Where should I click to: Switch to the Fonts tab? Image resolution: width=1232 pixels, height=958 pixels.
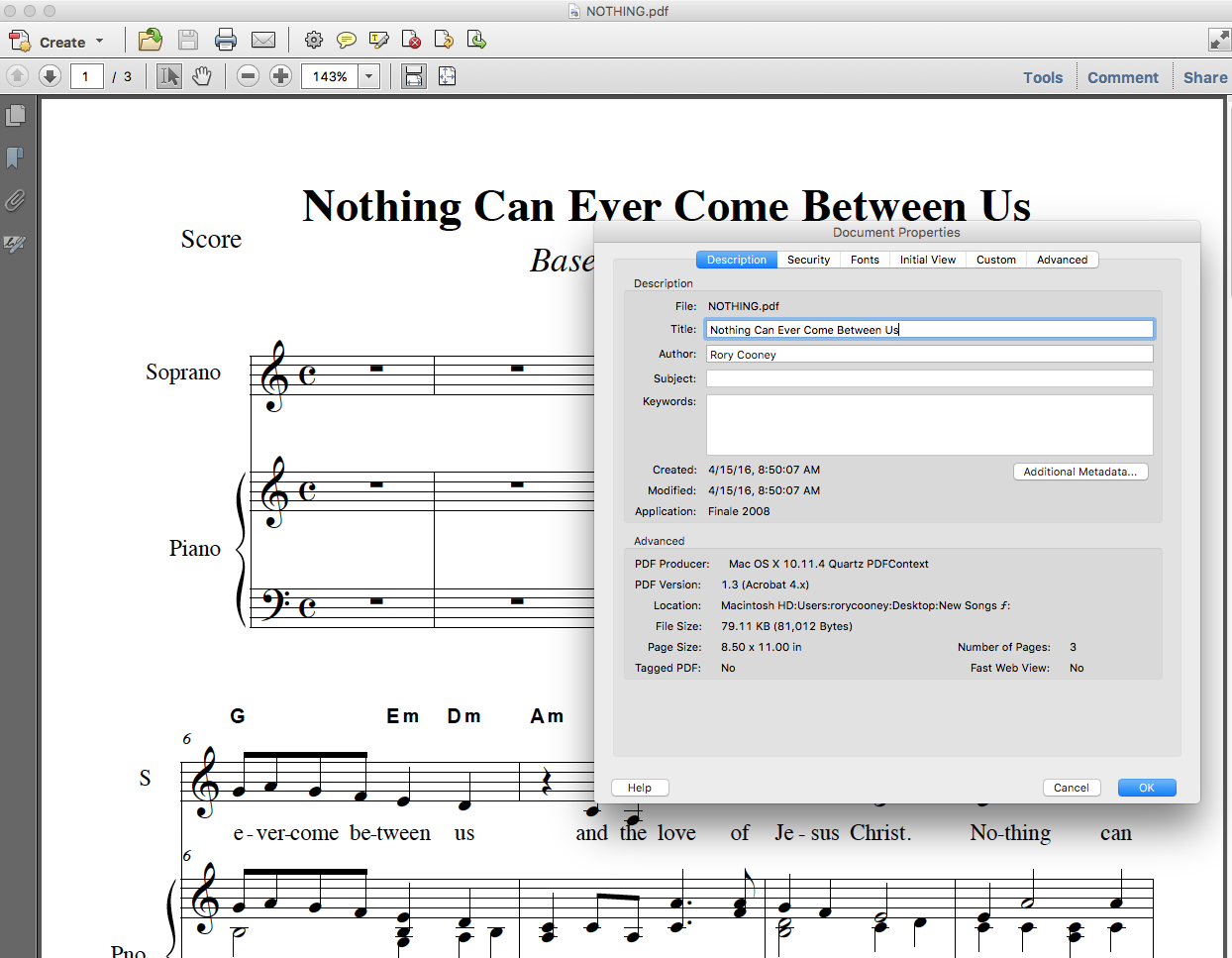pyautogui.click(x=865, y=260)
